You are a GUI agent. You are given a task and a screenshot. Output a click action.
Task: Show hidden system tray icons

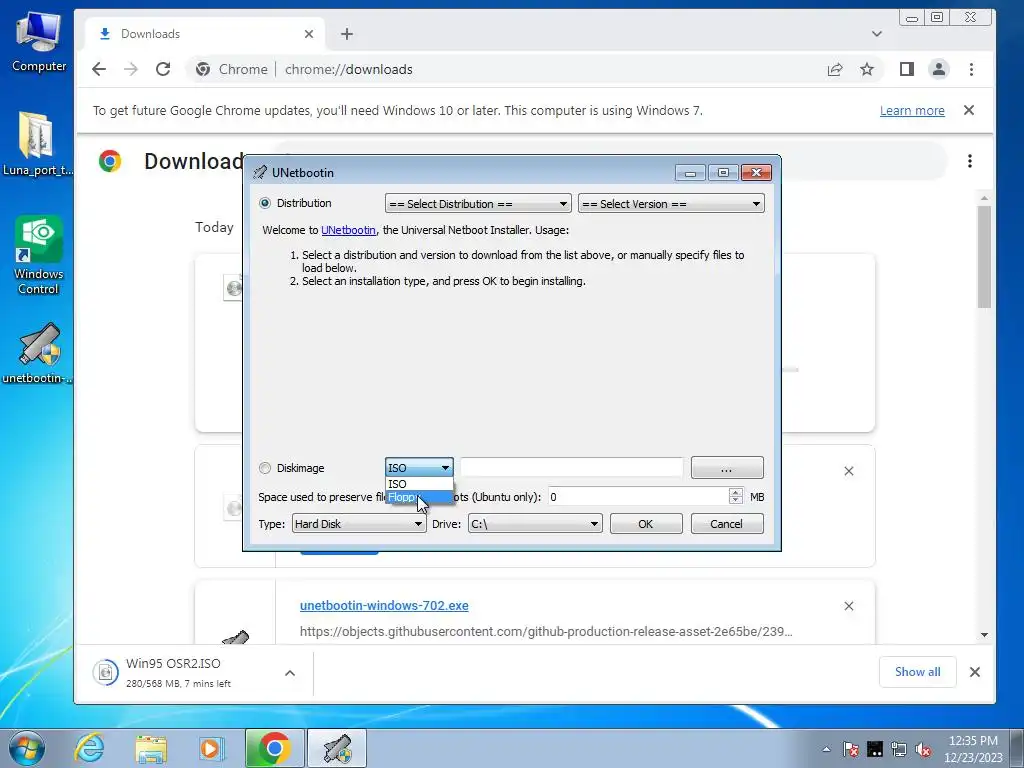(826, 749)
